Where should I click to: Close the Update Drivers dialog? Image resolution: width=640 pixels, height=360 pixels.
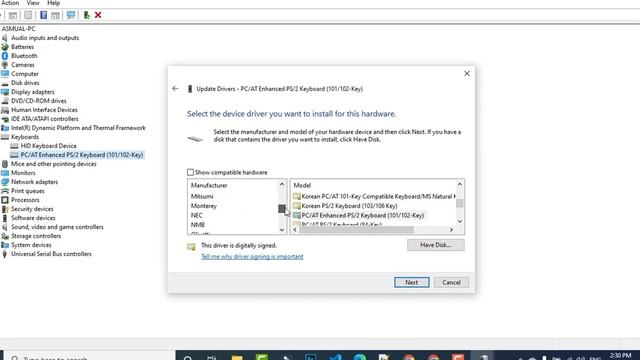[x=467, y=73]
